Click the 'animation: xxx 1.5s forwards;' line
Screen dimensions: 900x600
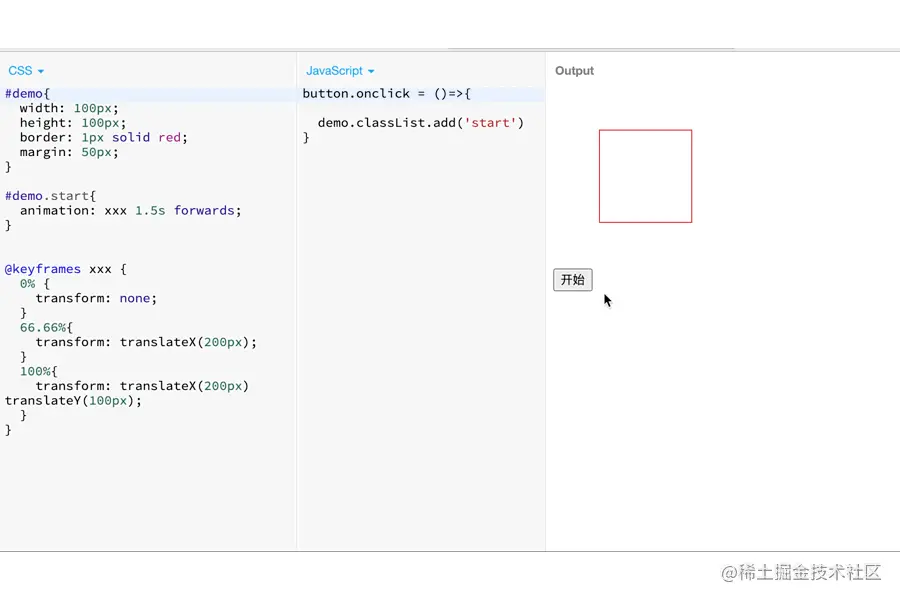tap(130, 211)
